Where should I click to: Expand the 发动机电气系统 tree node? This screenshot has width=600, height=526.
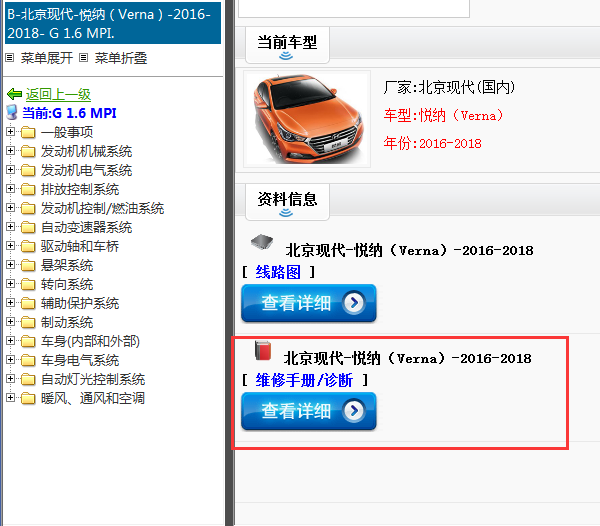coord(10,169)
